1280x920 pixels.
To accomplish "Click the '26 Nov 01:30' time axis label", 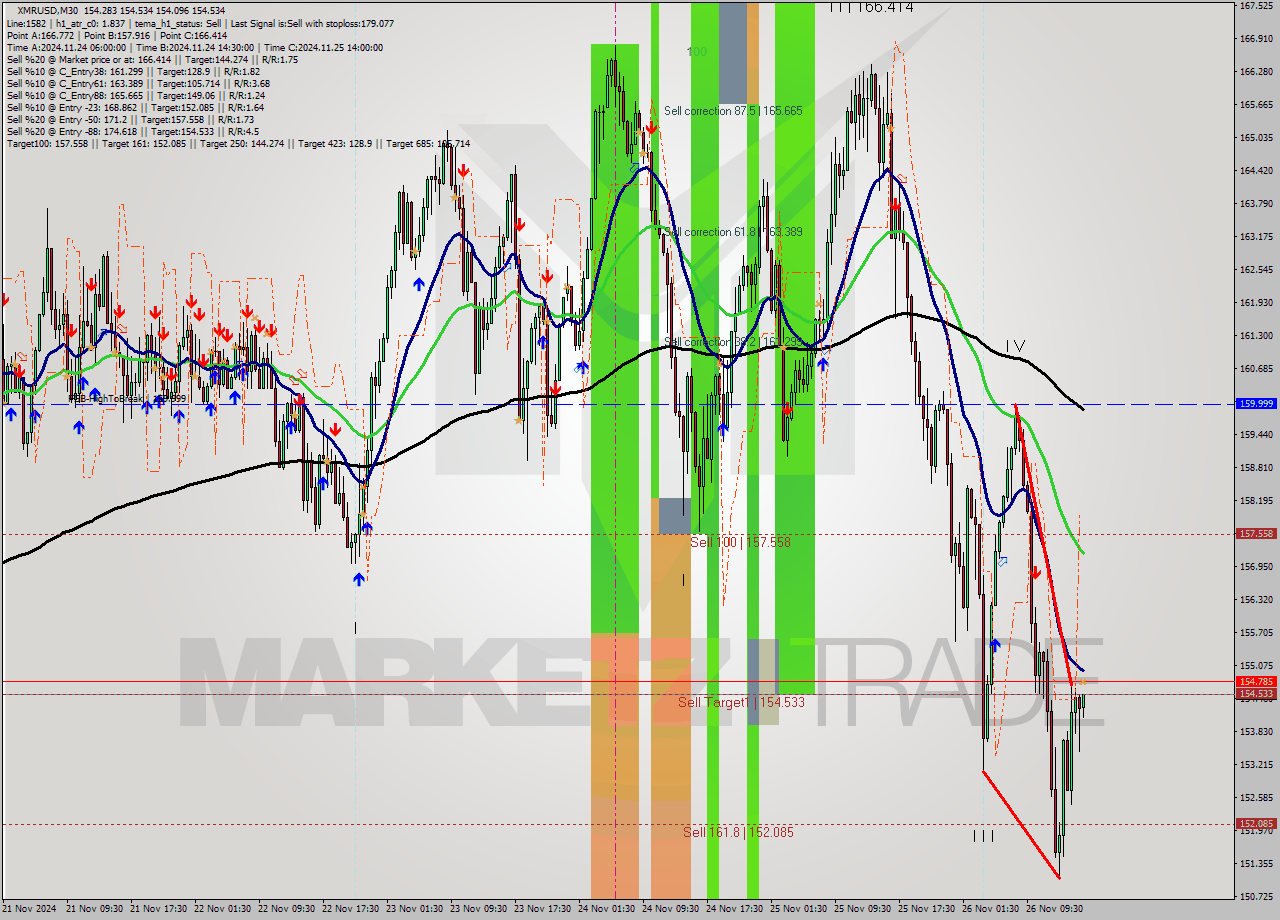I will (990, 909).
